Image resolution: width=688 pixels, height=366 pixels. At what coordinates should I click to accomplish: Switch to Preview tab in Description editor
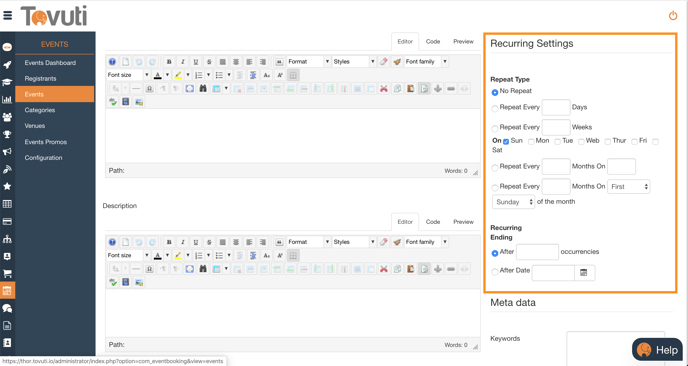click(x=463, y=222)
